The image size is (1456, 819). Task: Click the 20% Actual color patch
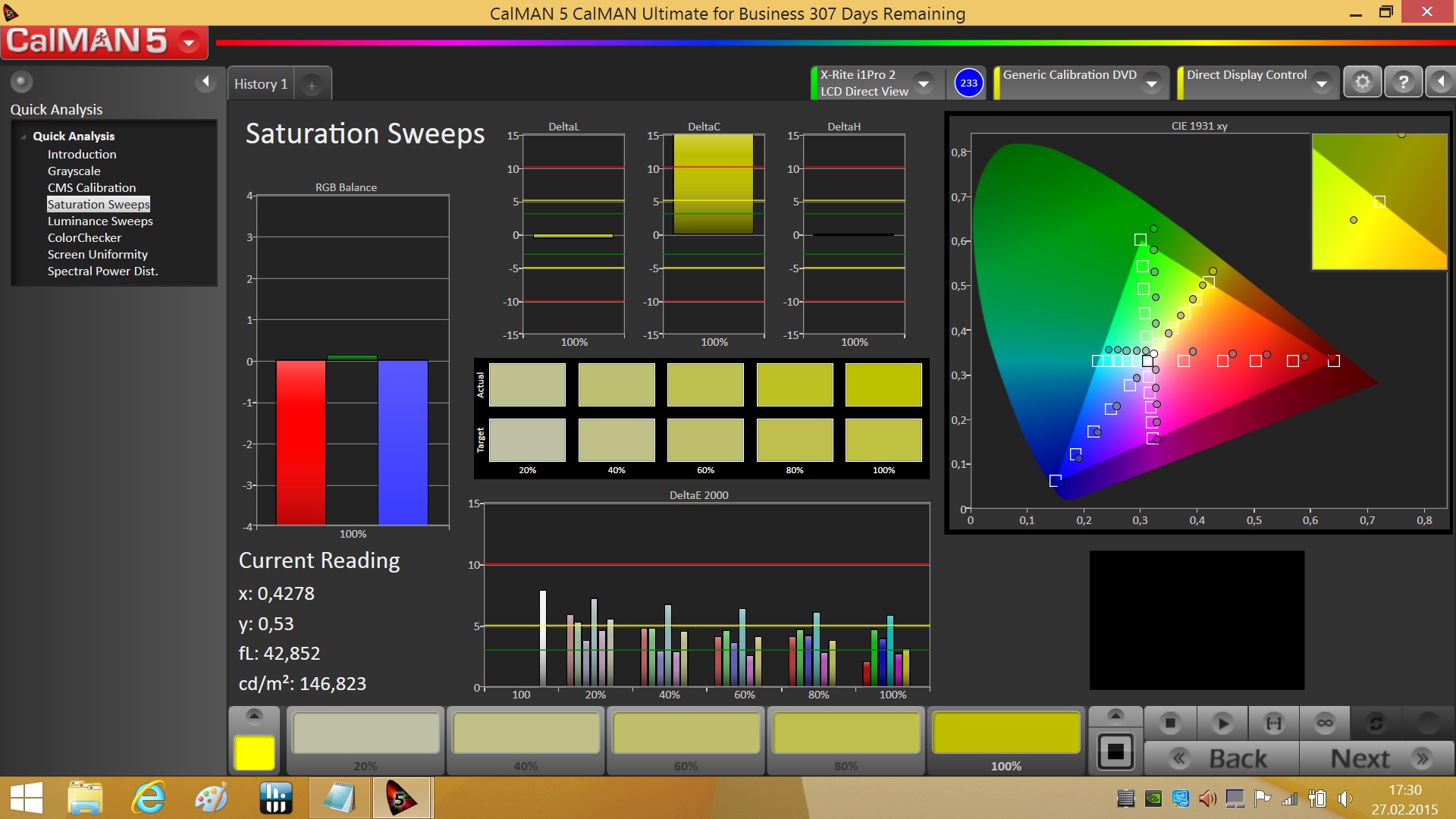pos(527,384)
